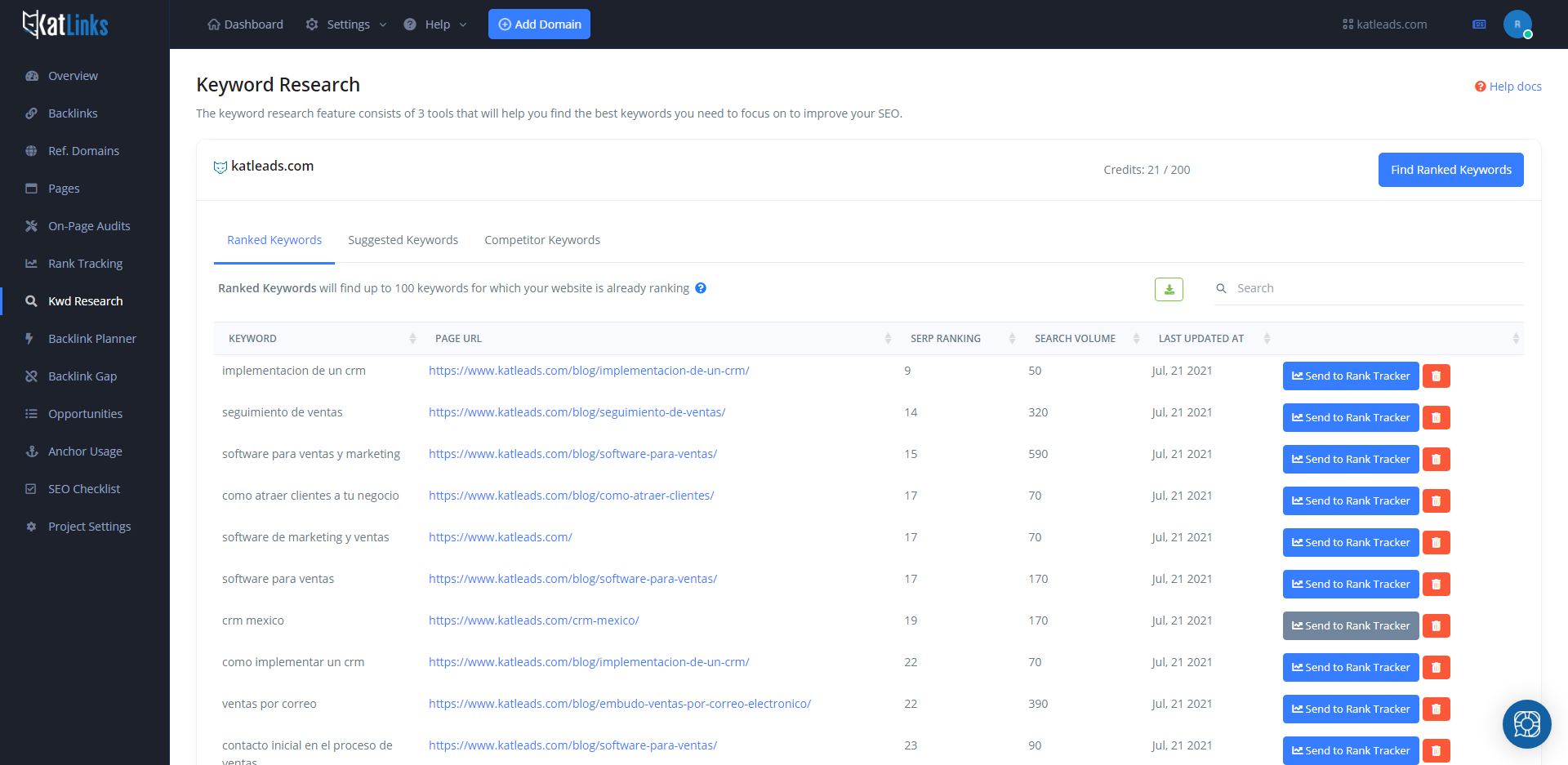Open Overview from the sidebar
Viewport: 1568px width, 765px height.
[73, 76]
